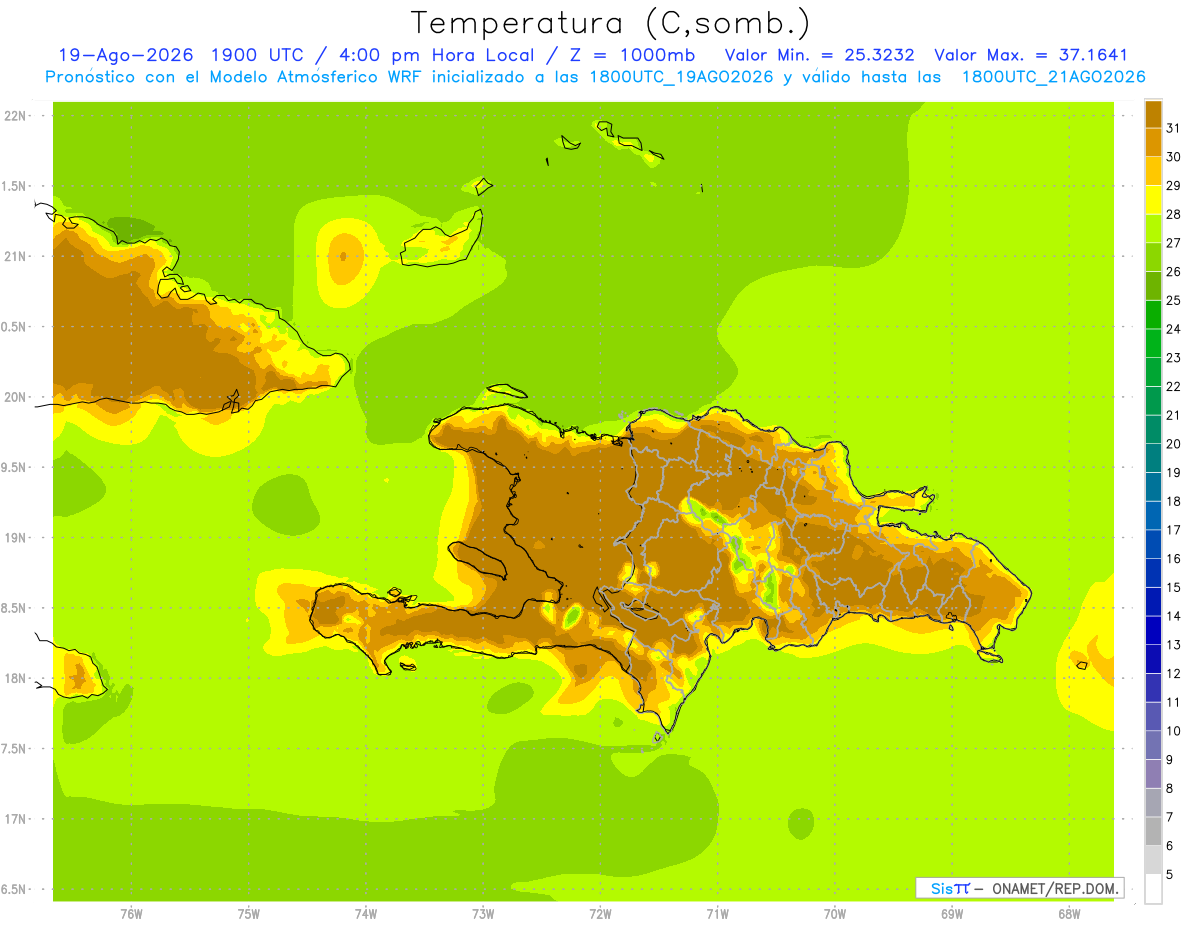Click the colorbar label '15'

coord(1173,587)
